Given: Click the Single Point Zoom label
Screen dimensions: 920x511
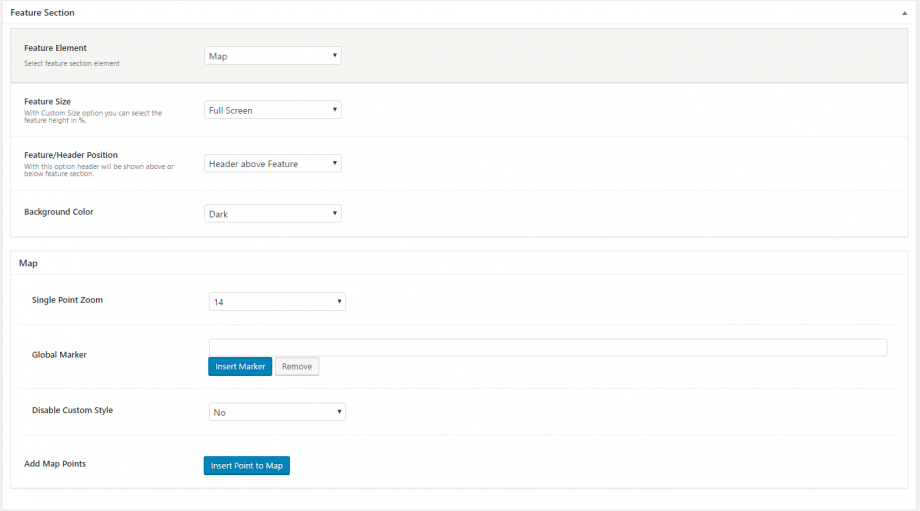Looking at the screenshot, I should point(67,300).
